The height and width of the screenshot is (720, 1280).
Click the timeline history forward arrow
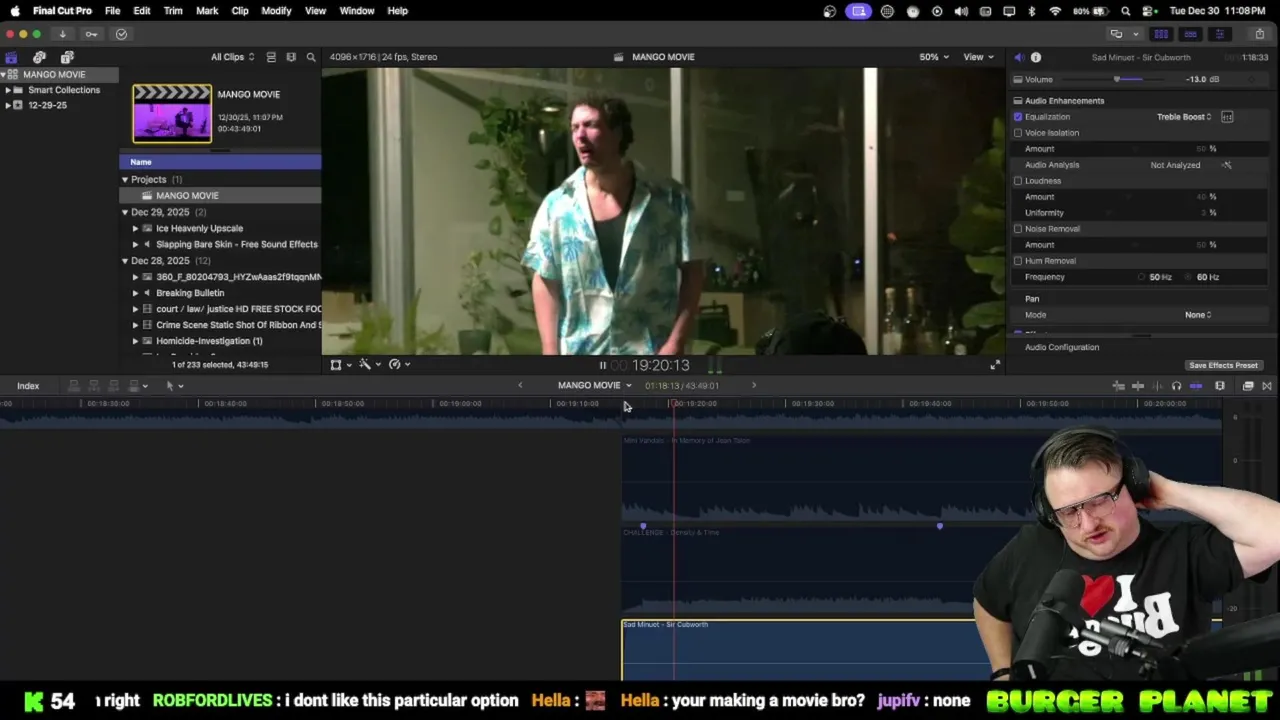pos(754,385)
